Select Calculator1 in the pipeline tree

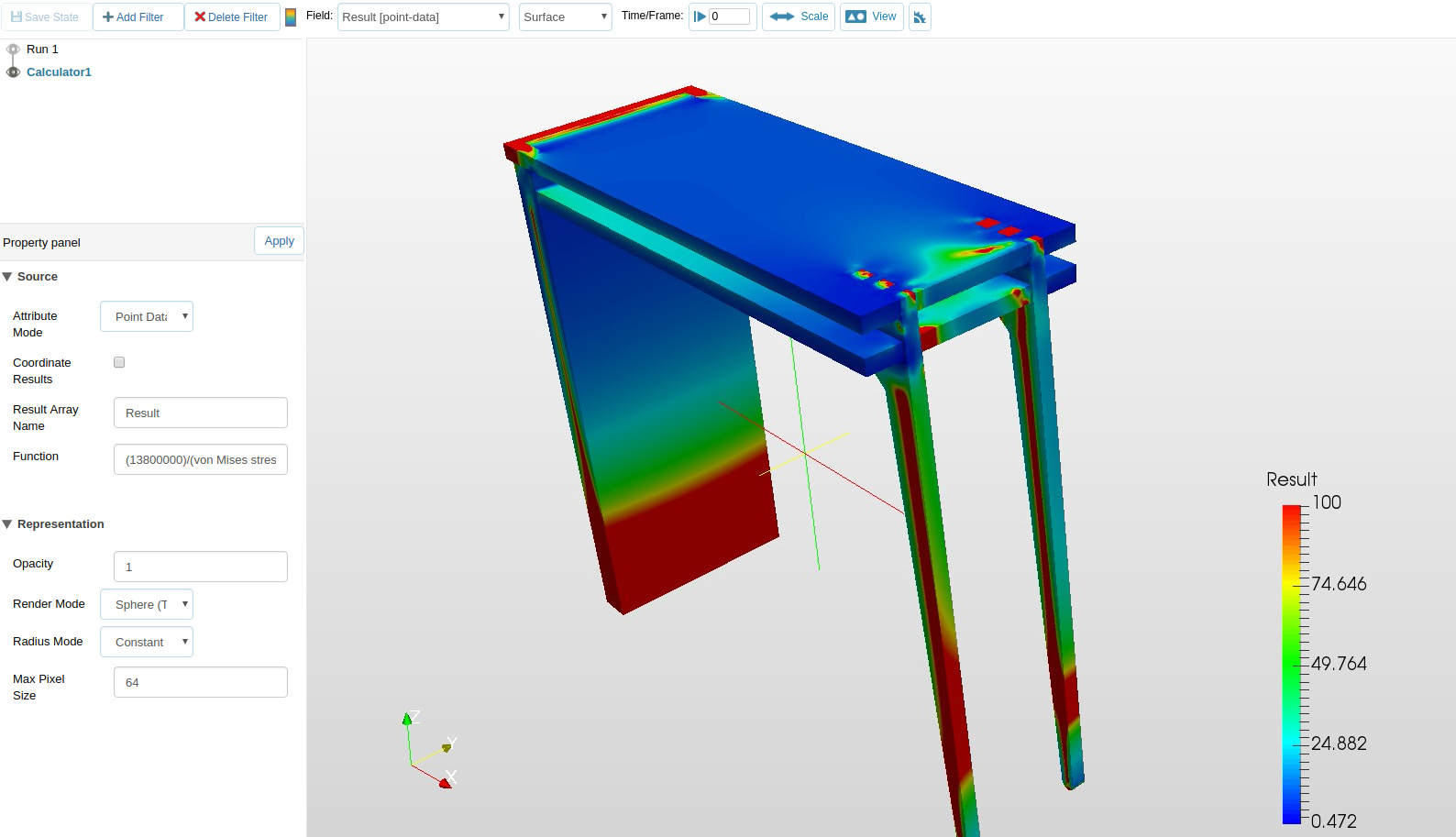59,72
